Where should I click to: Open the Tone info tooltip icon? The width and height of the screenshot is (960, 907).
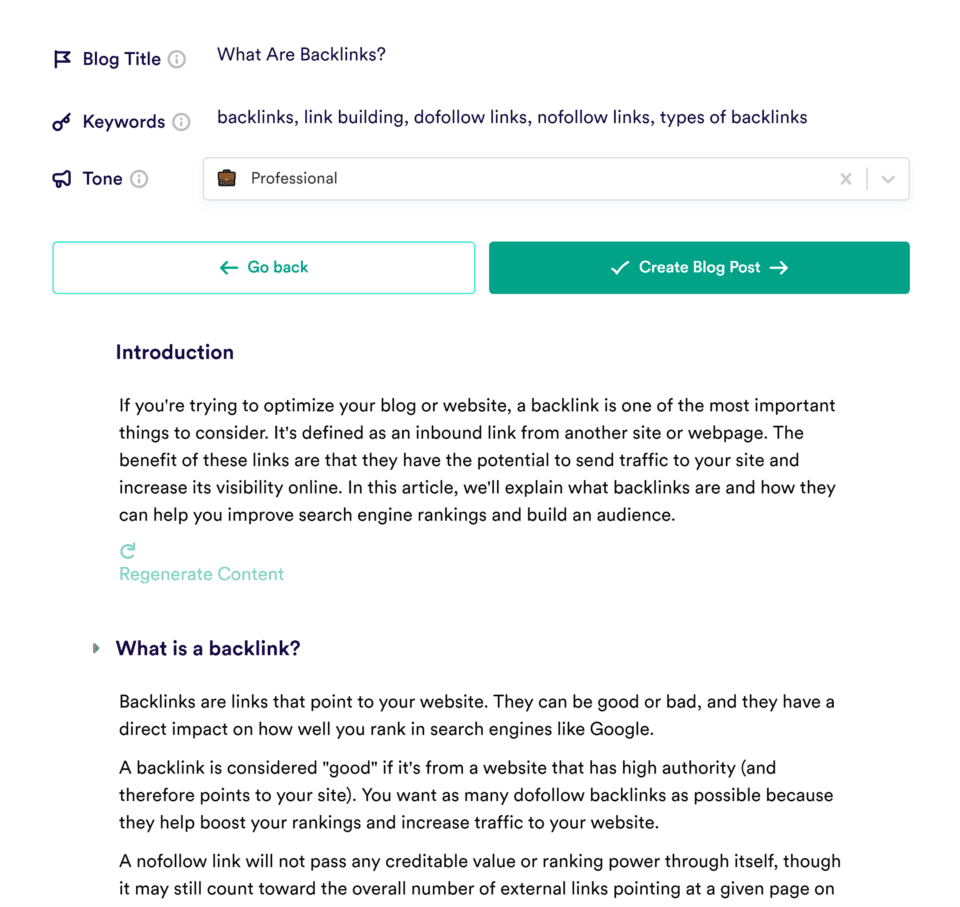coord(139,179)
